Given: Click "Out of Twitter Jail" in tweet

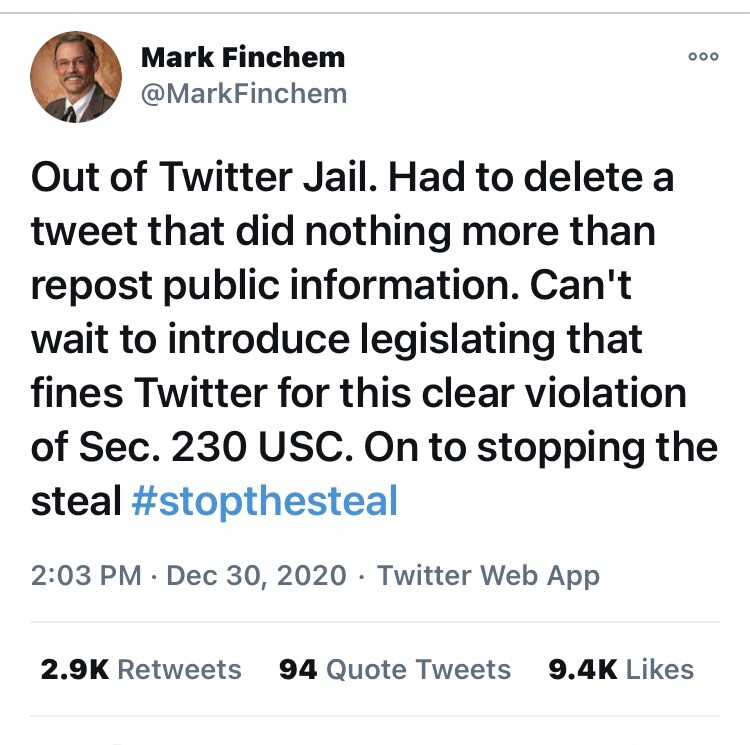Looking at the screenshot, I should coord(203,179).
